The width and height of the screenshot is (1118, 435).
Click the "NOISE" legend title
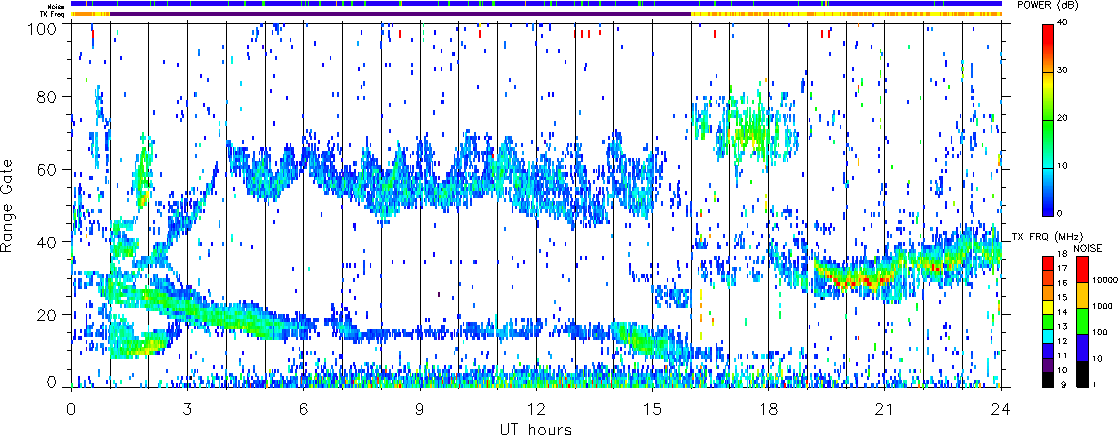point(1089,247)
